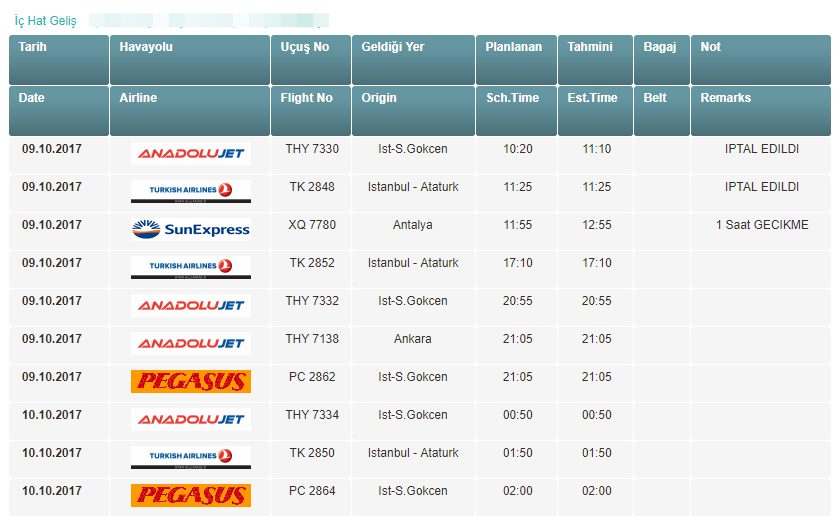This screenshot has width=835, height=516.
Task: Click the Date header cell
Action: click(59, 111)
